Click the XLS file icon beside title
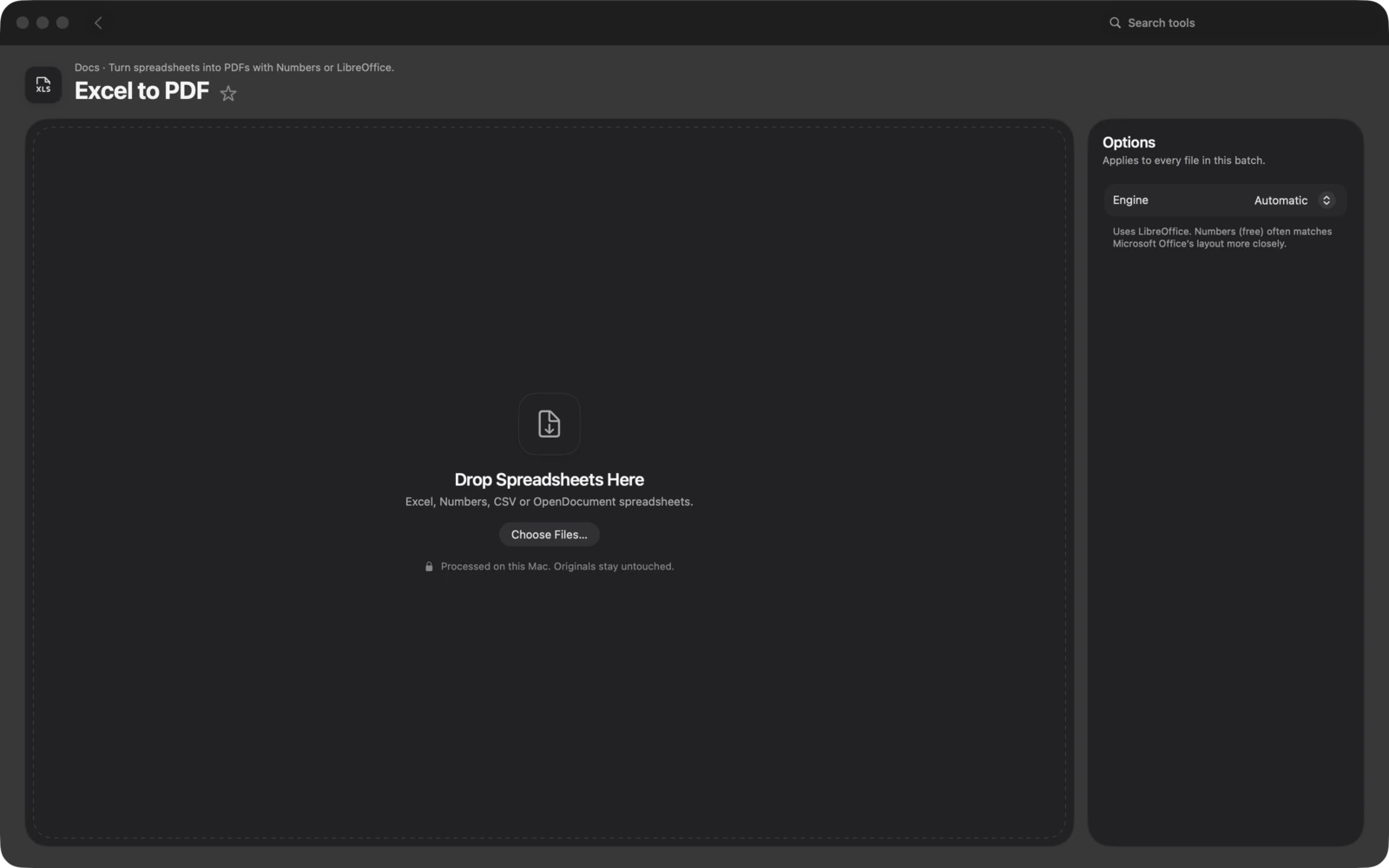Viewport: 1389px width, 868px height. (43, 85)
